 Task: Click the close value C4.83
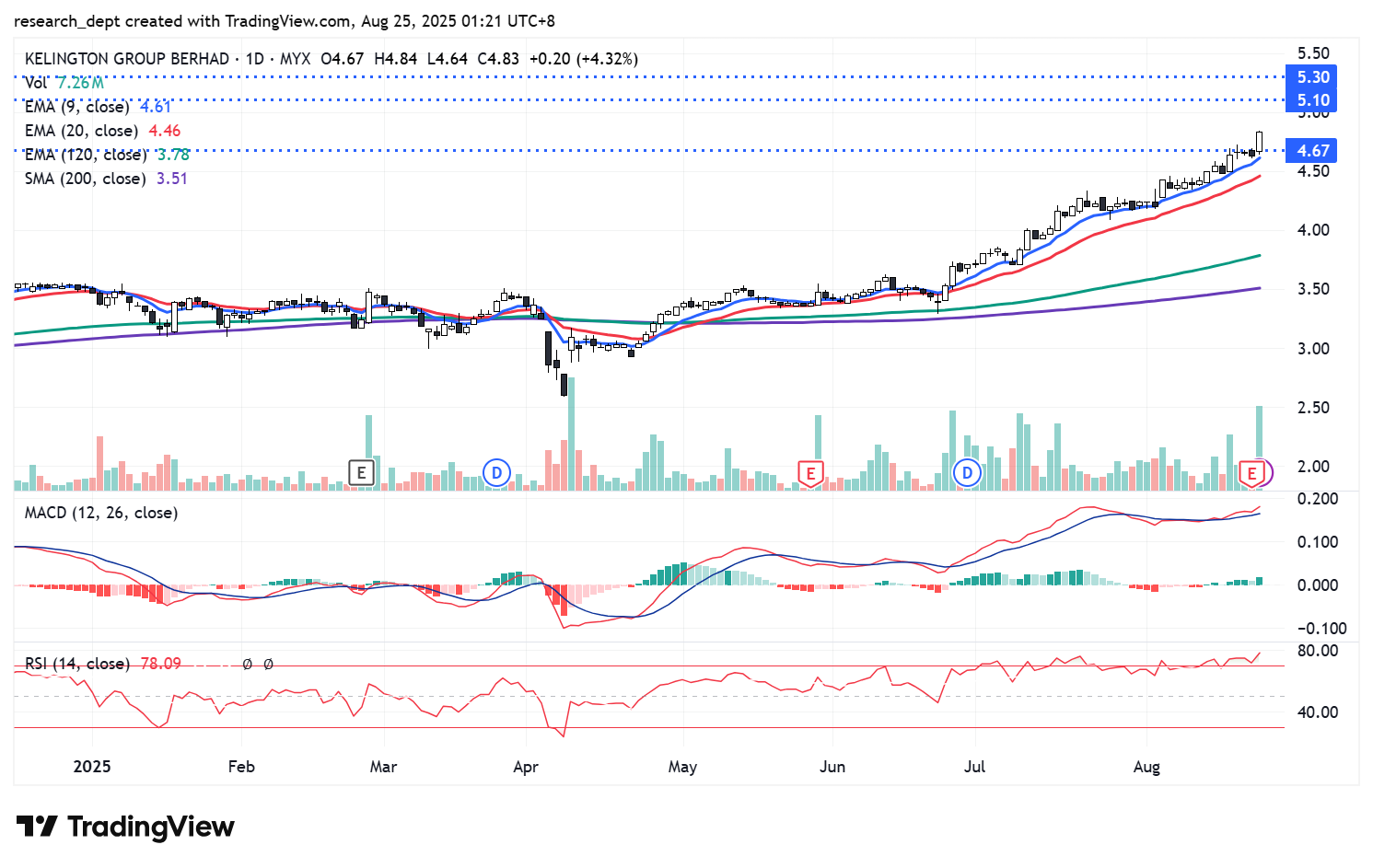(x=498, y=59)
